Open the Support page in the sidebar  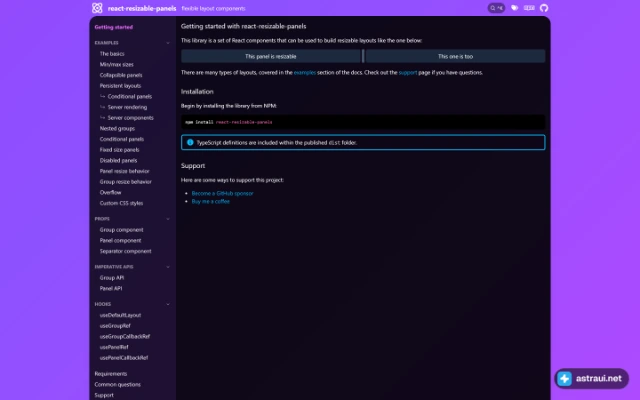pos(104,395)
